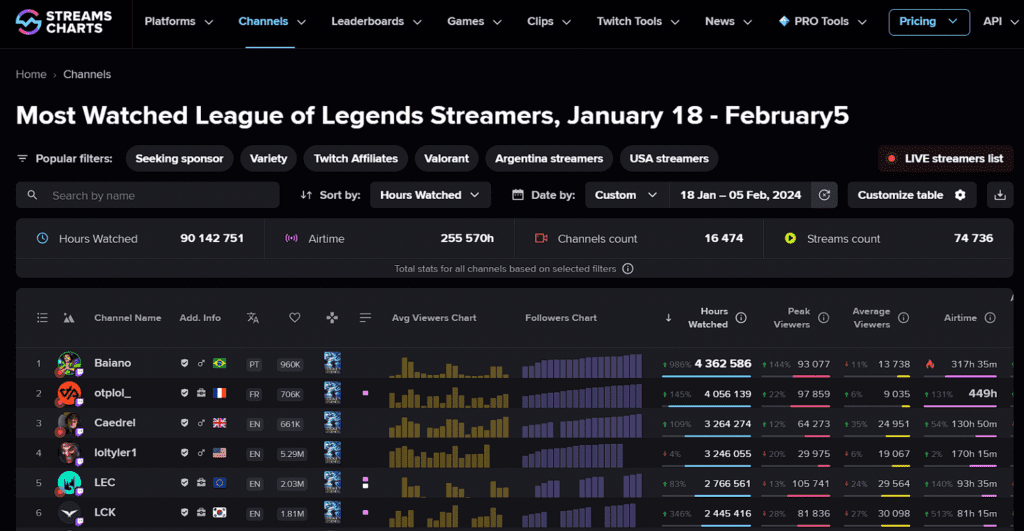
Task: Toggle the Seeking sponsor filter
Action: [180, 159]
